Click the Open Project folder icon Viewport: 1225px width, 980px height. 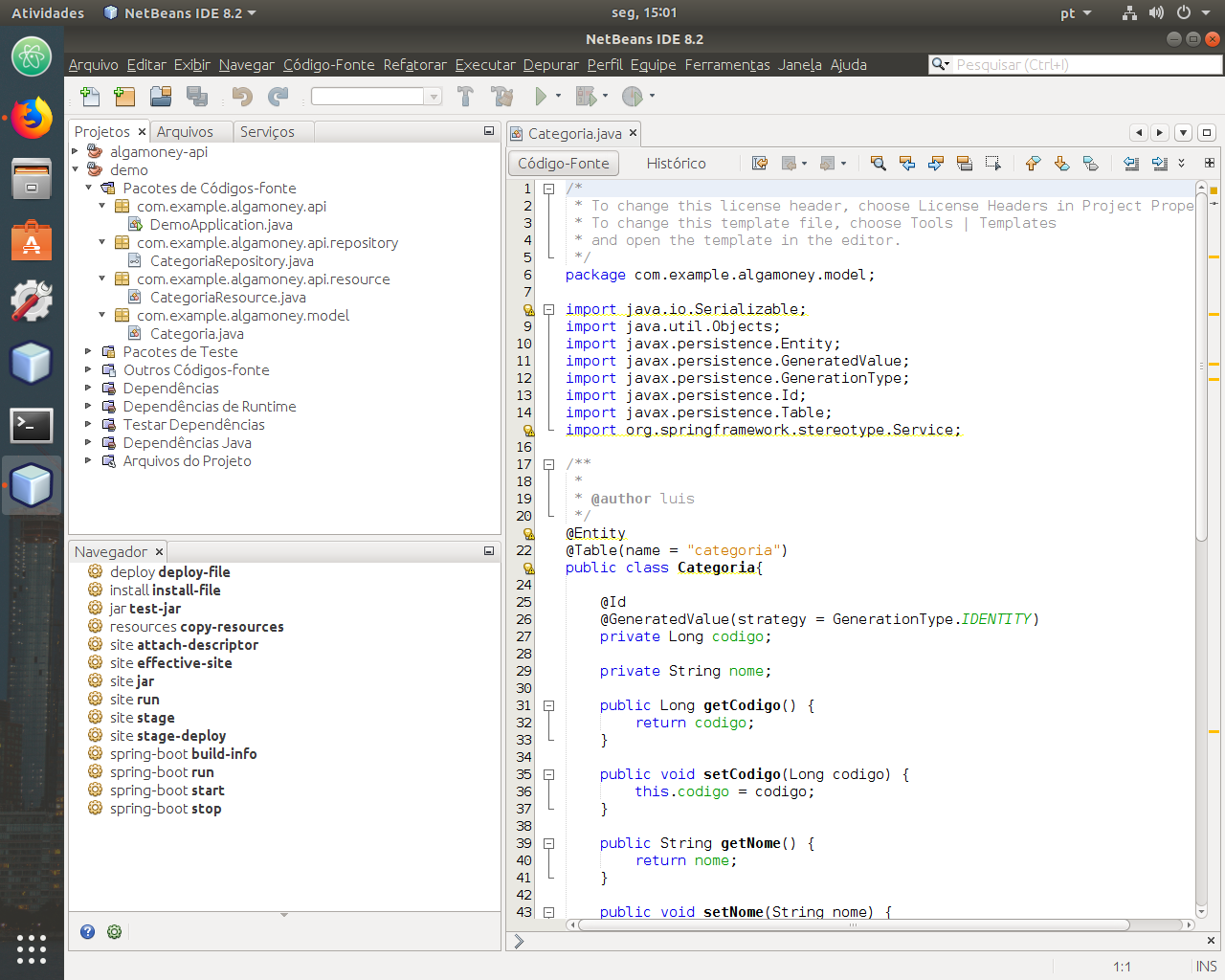pyautogui.click(x=161, y=96)
